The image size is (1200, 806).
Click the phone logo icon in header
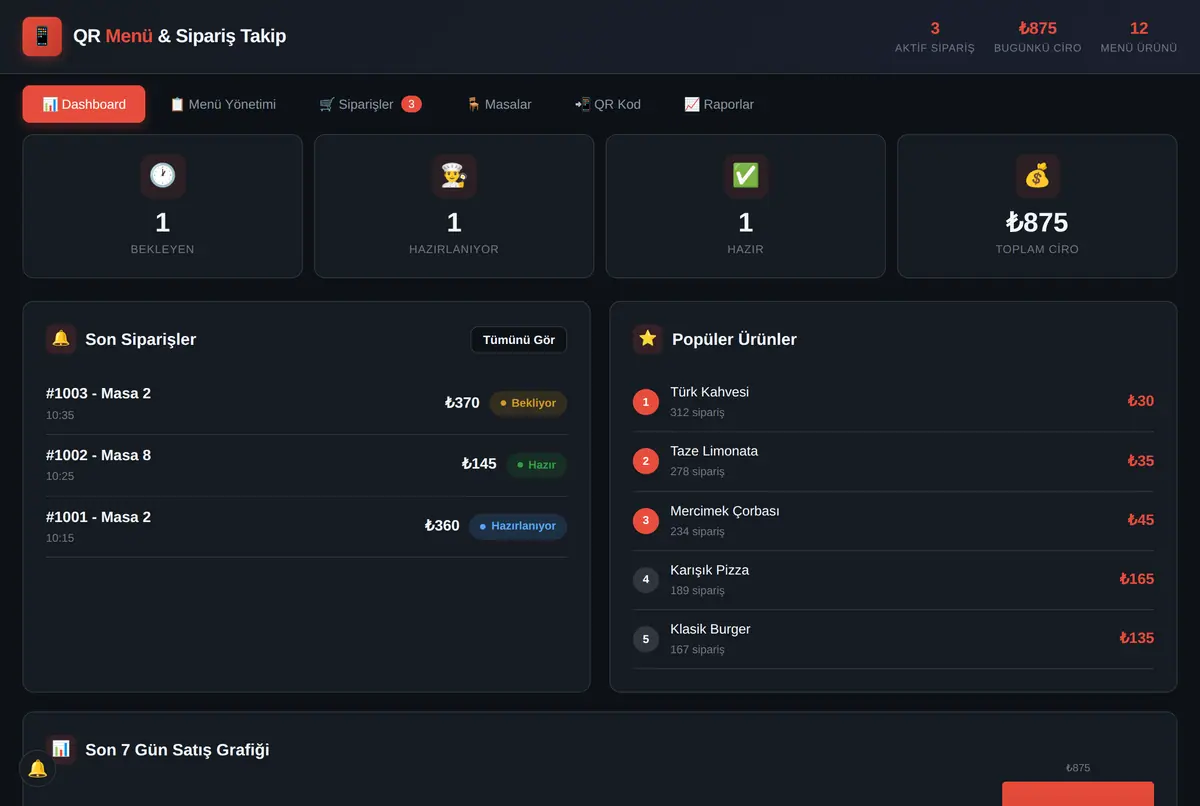pyautogui.click(x=42, y=37)
